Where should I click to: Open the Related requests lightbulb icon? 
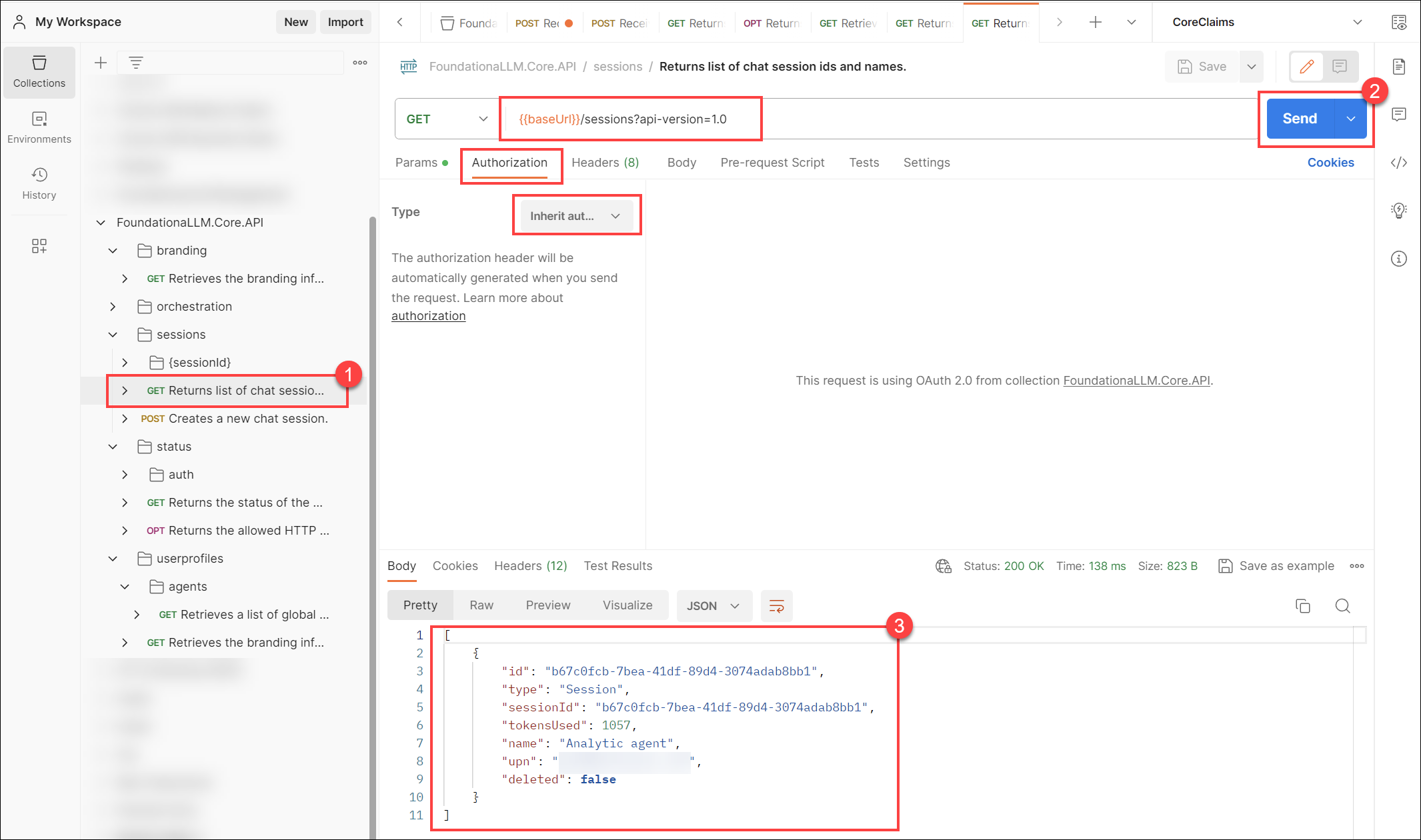(x=1399, y=211)
